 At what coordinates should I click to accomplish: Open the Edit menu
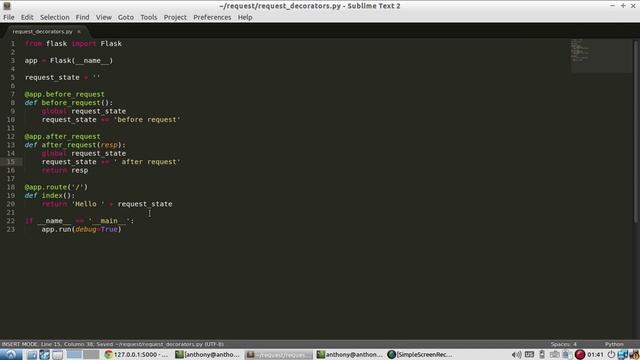tap(27, 17)
